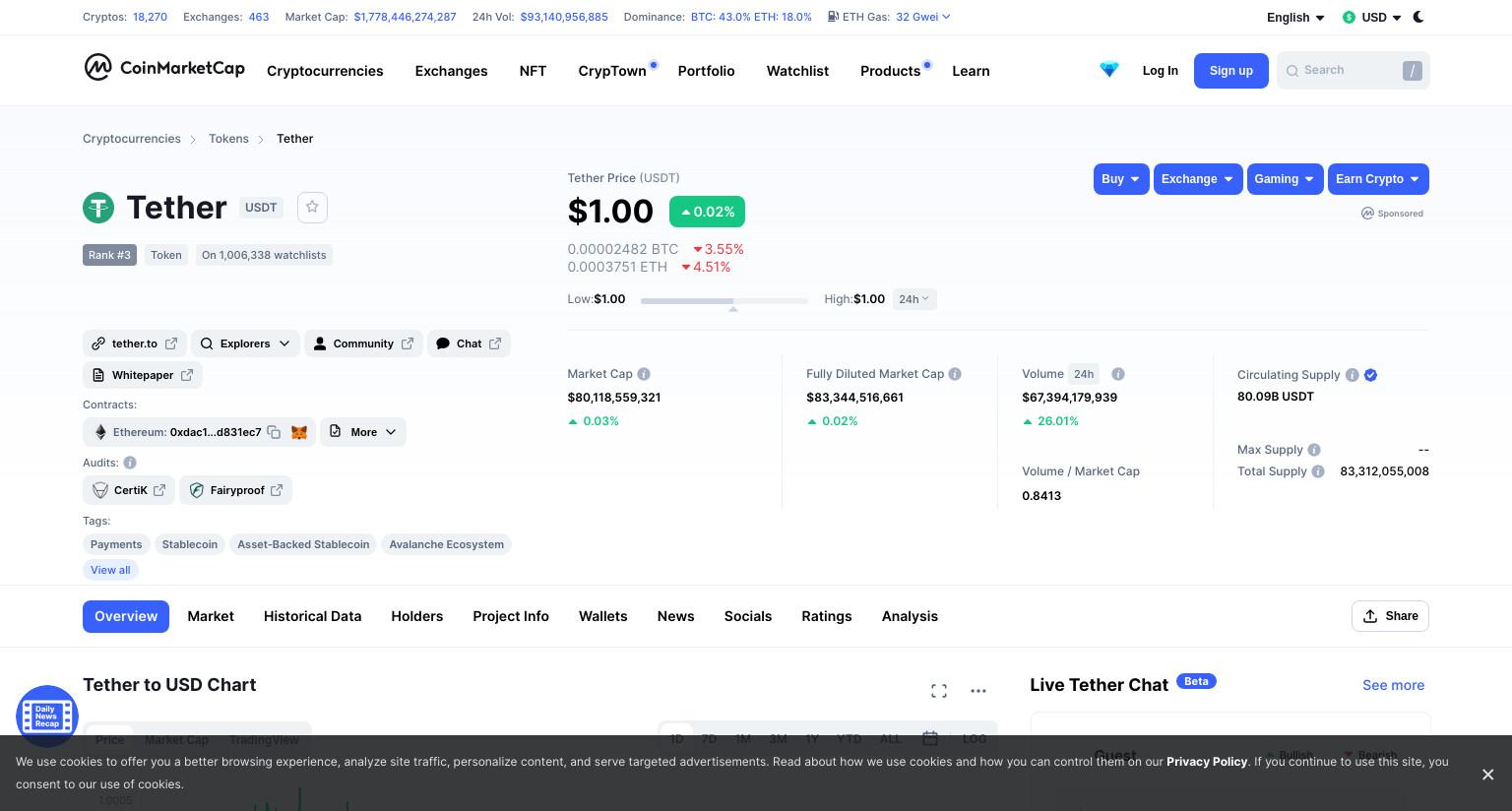This screenshot has height=811, width=1512.
Task: Switch to Historical Data tab
Action: click(x=312, y=616)
